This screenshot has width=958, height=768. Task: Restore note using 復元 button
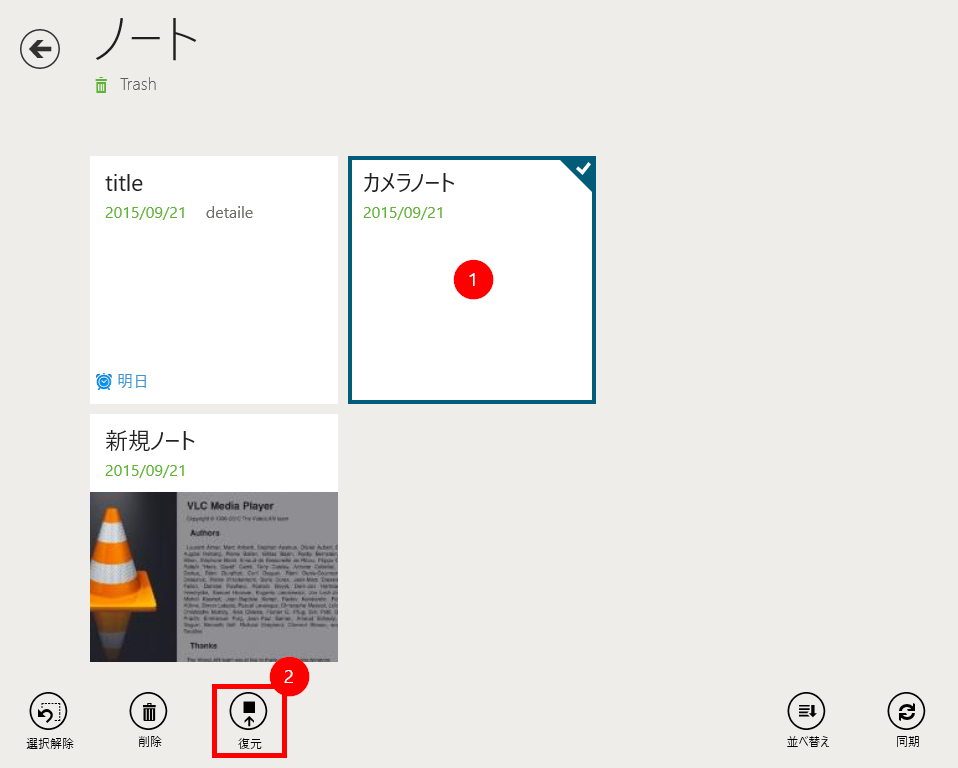(249, 721)
